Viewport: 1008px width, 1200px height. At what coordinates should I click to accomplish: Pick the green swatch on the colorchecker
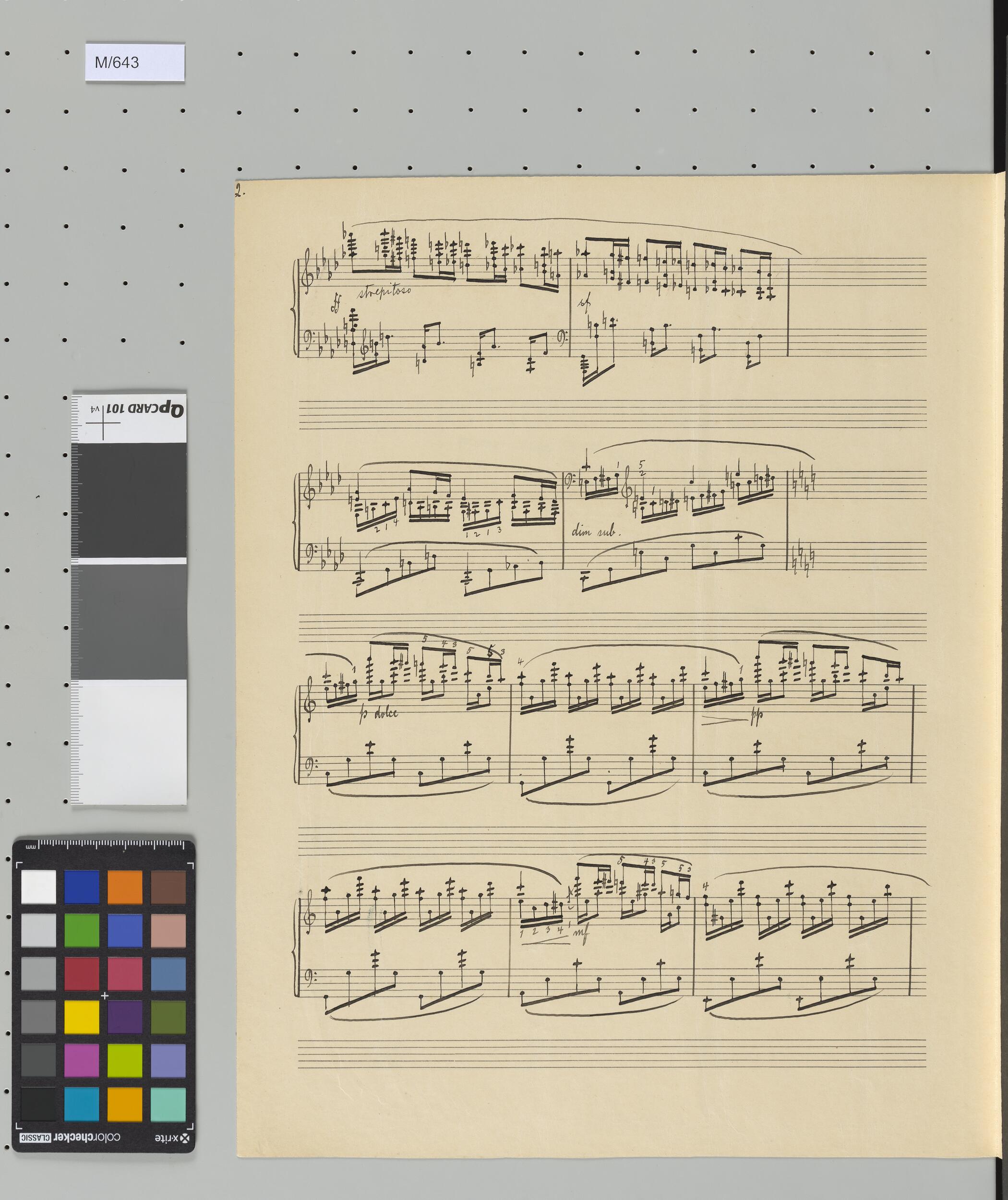tap(82, 930)
